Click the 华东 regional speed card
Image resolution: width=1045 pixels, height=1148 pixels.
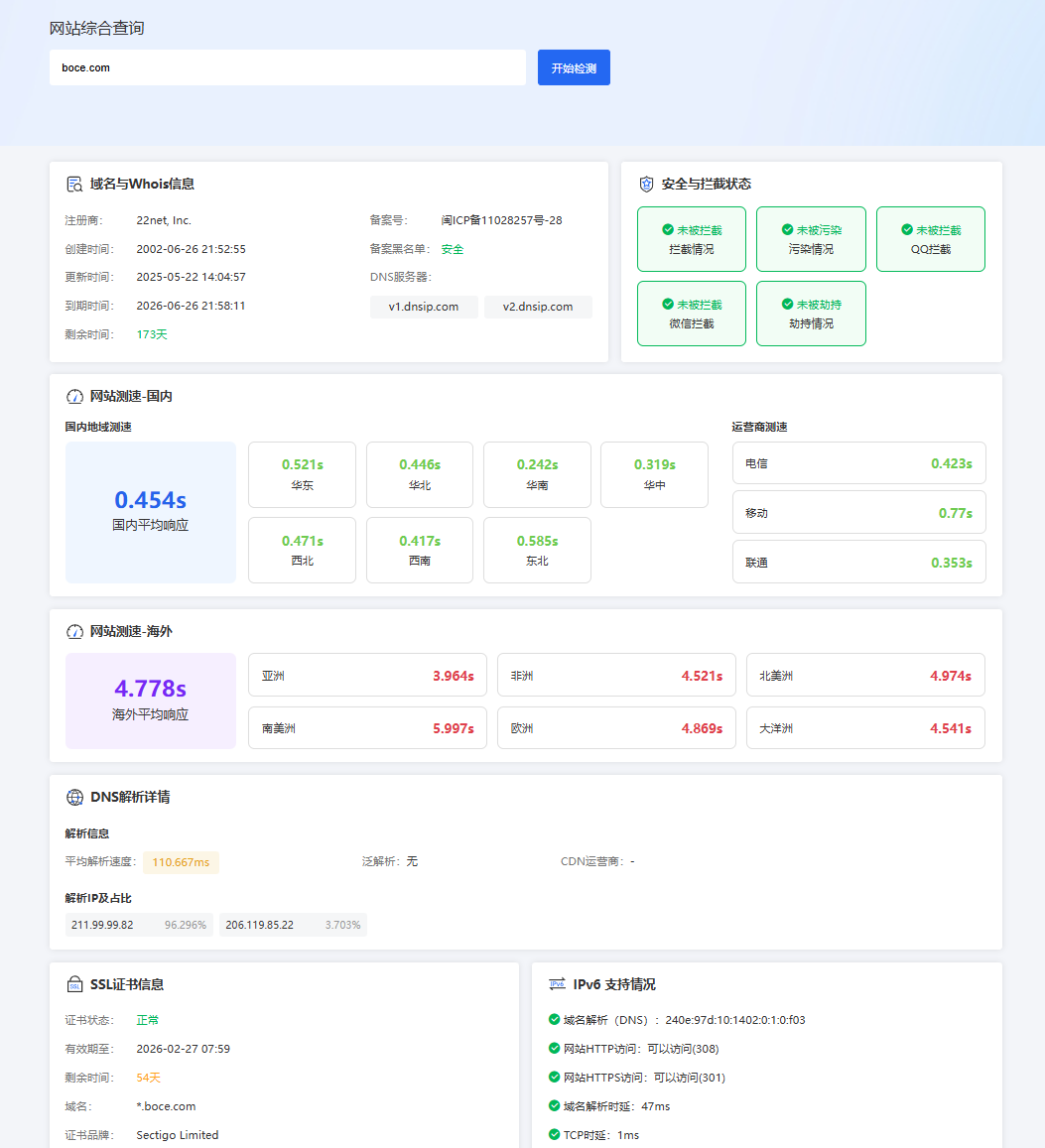click(x=302, y=474)
